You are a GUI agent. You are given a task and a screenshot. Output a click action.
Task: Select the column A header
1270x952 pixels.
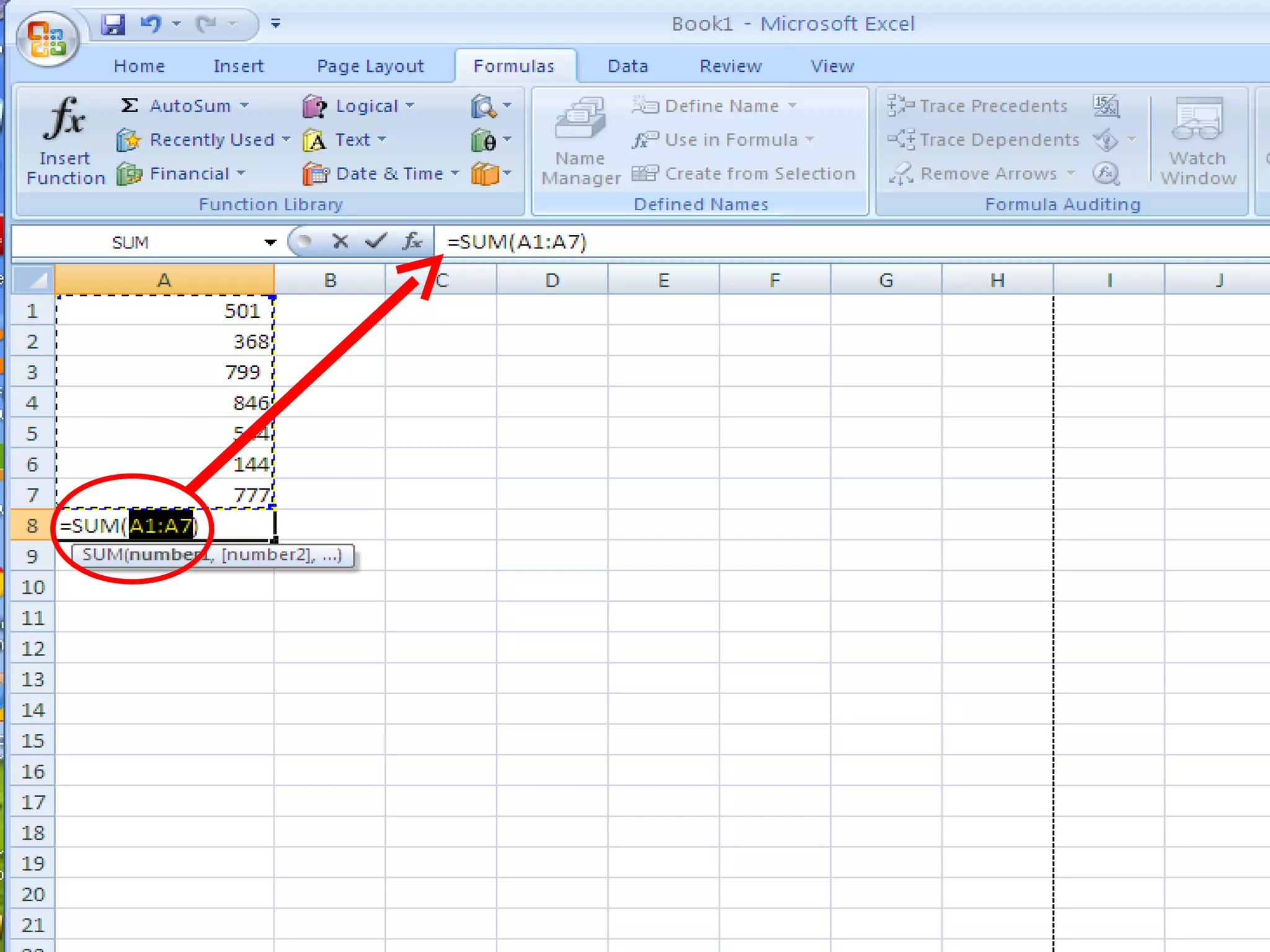tap(164, 280)
